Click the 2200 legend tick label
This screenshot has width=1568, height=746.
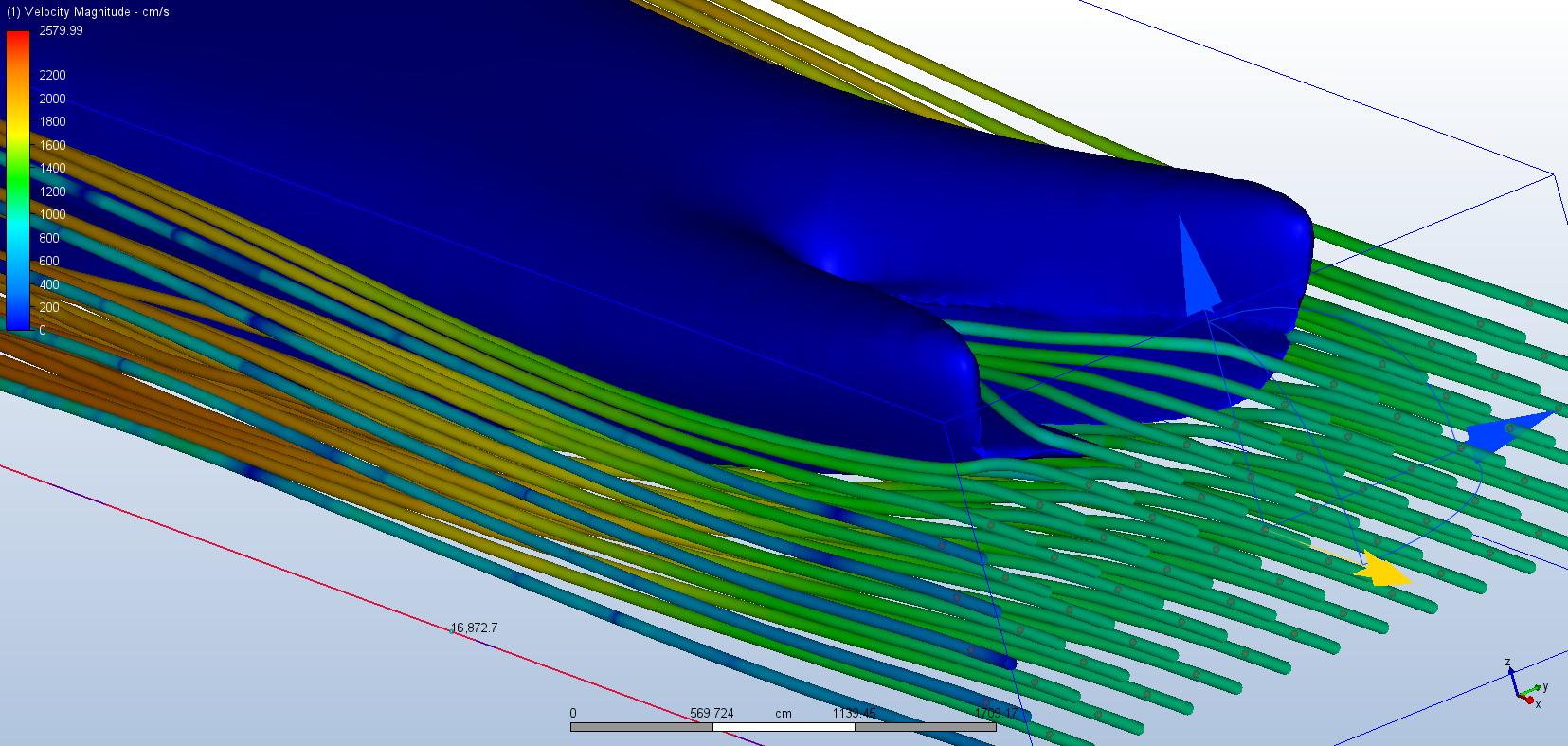pyautogui.click(x=52, y=75)
